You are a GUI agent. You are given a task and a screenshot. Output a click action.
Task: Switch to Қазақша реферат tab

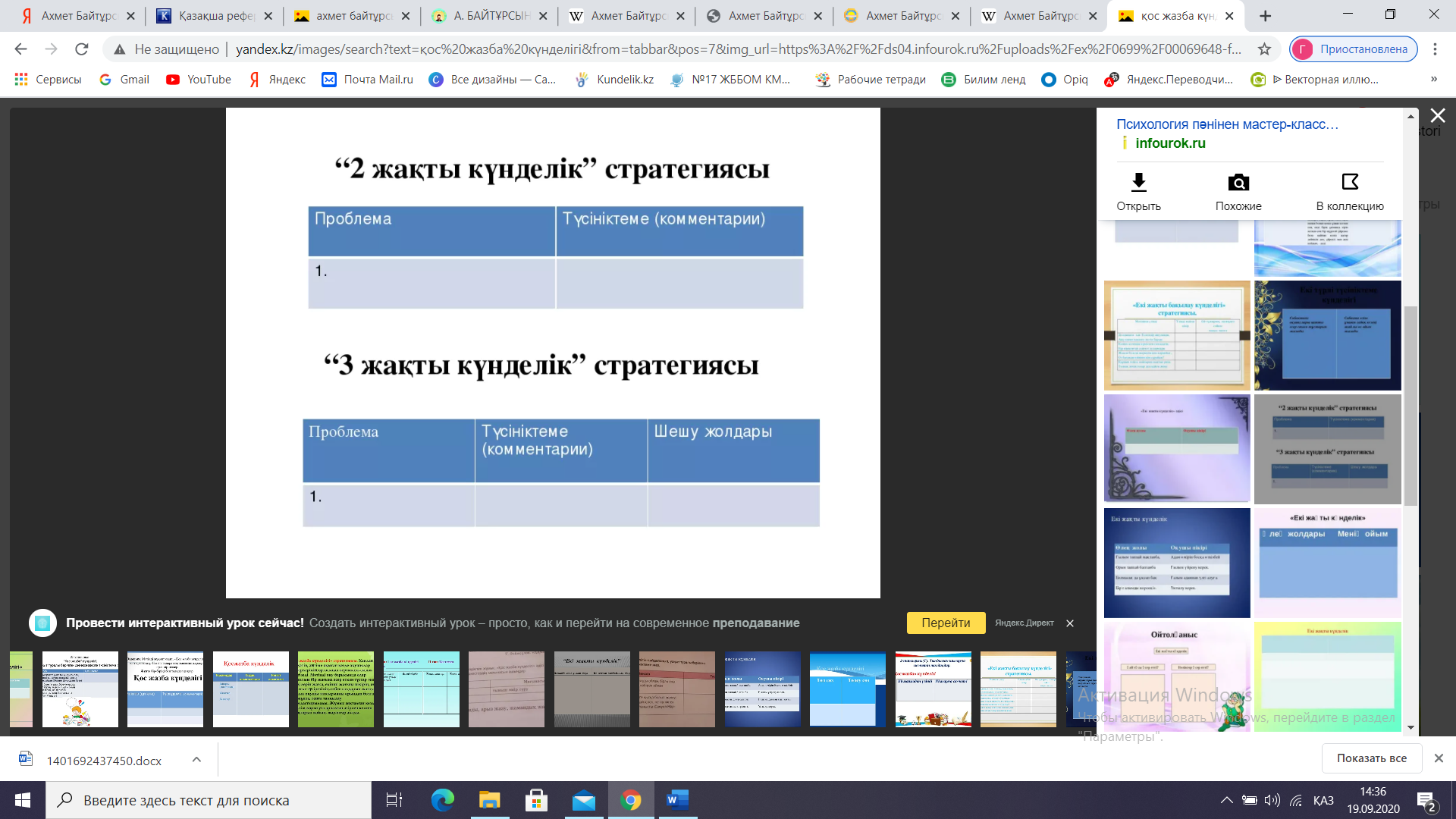pos(216,16)
